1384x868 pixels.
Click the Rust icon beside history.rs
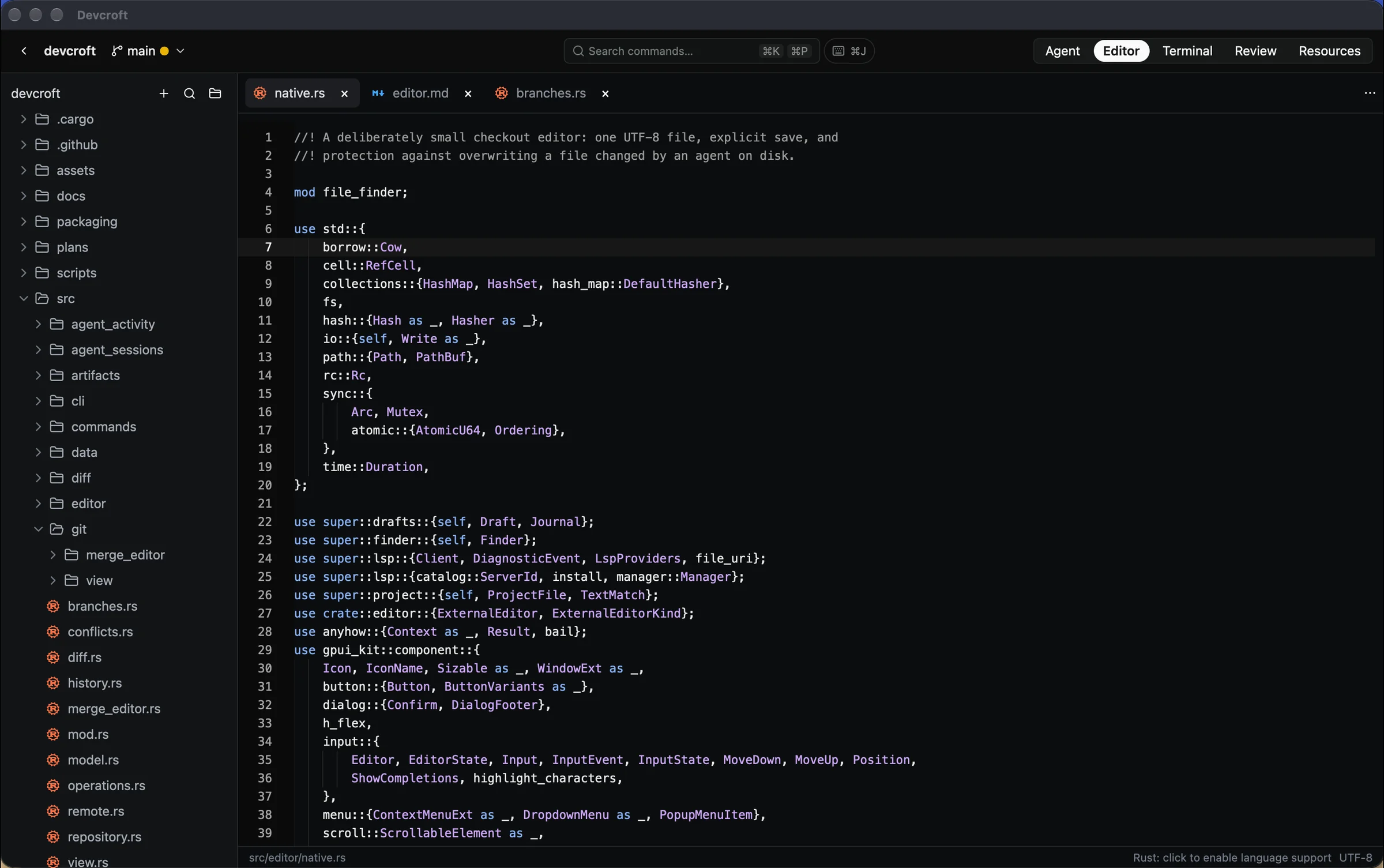(x=53, y=683)
